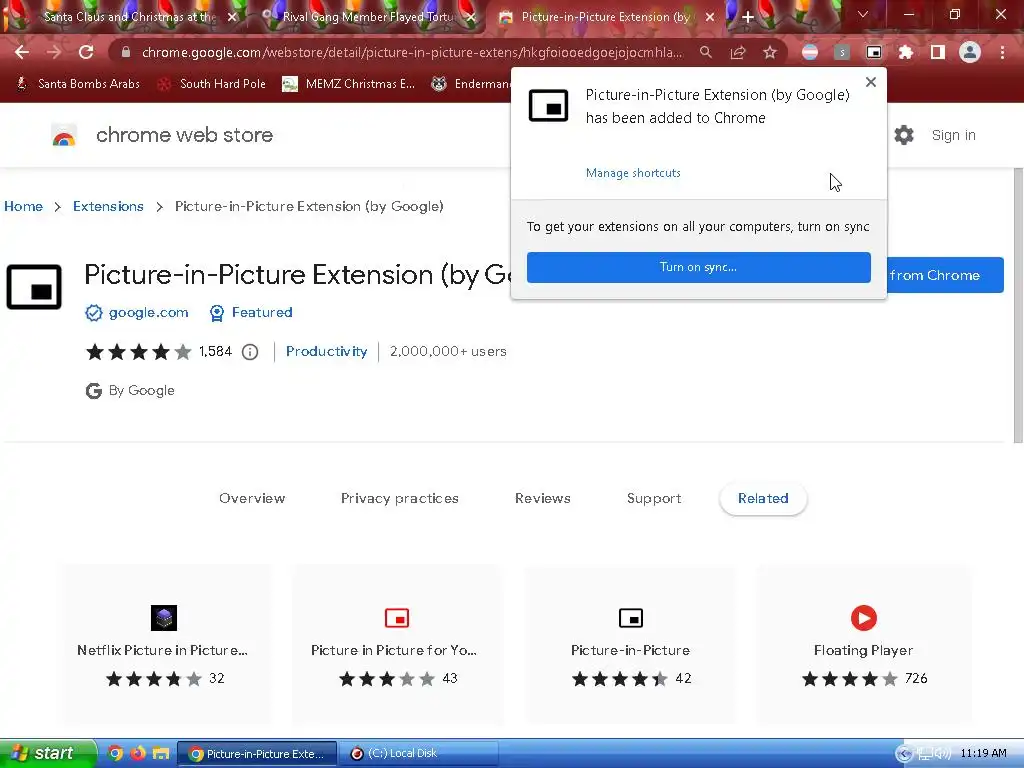
Task: Click the Chrome Web Store rainbow logo
Action: click(64, 135)
